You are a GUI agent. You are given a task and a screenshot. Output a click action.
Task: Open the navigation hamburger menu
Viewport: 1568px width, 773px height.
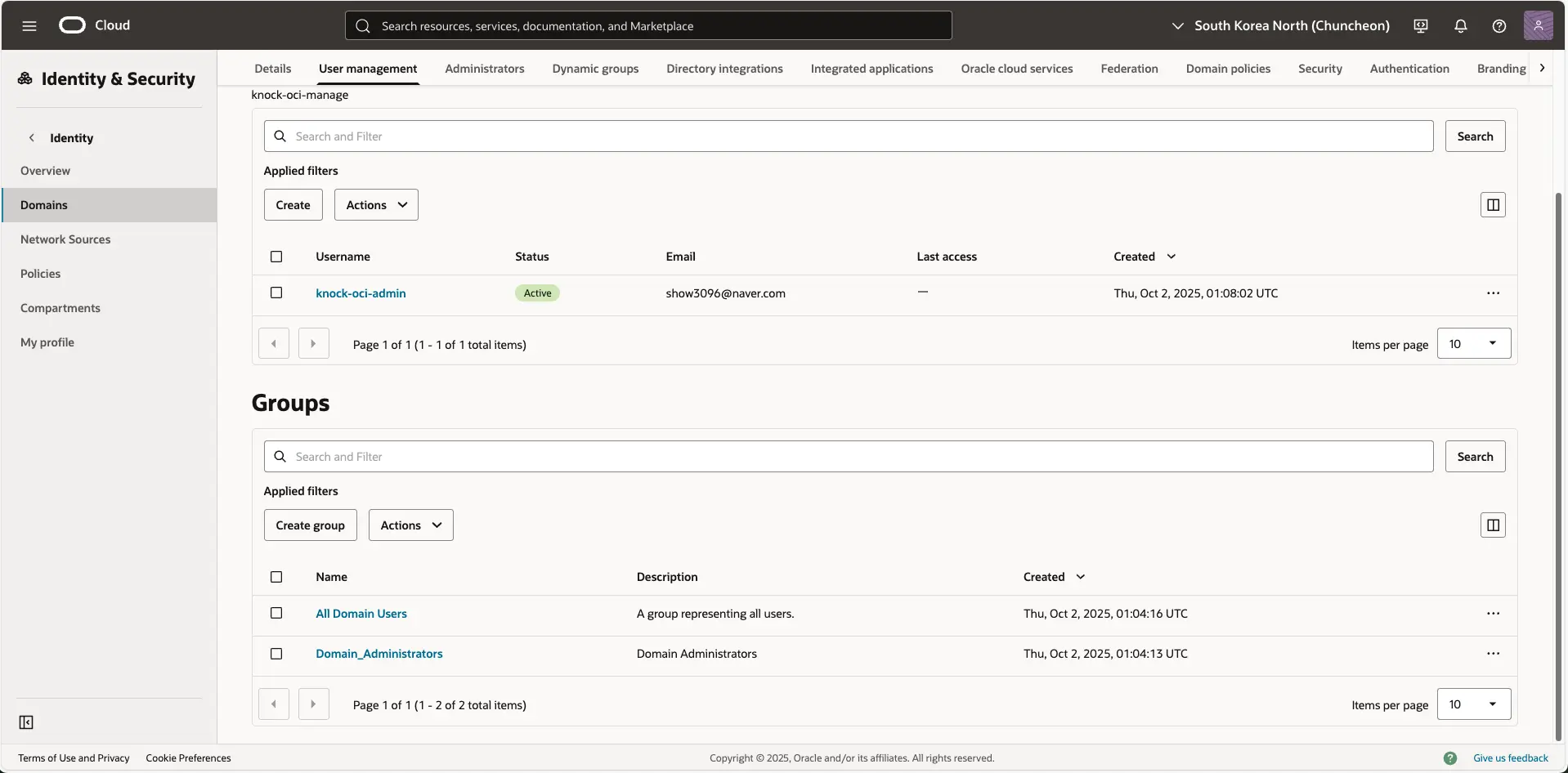click(29, 25)
